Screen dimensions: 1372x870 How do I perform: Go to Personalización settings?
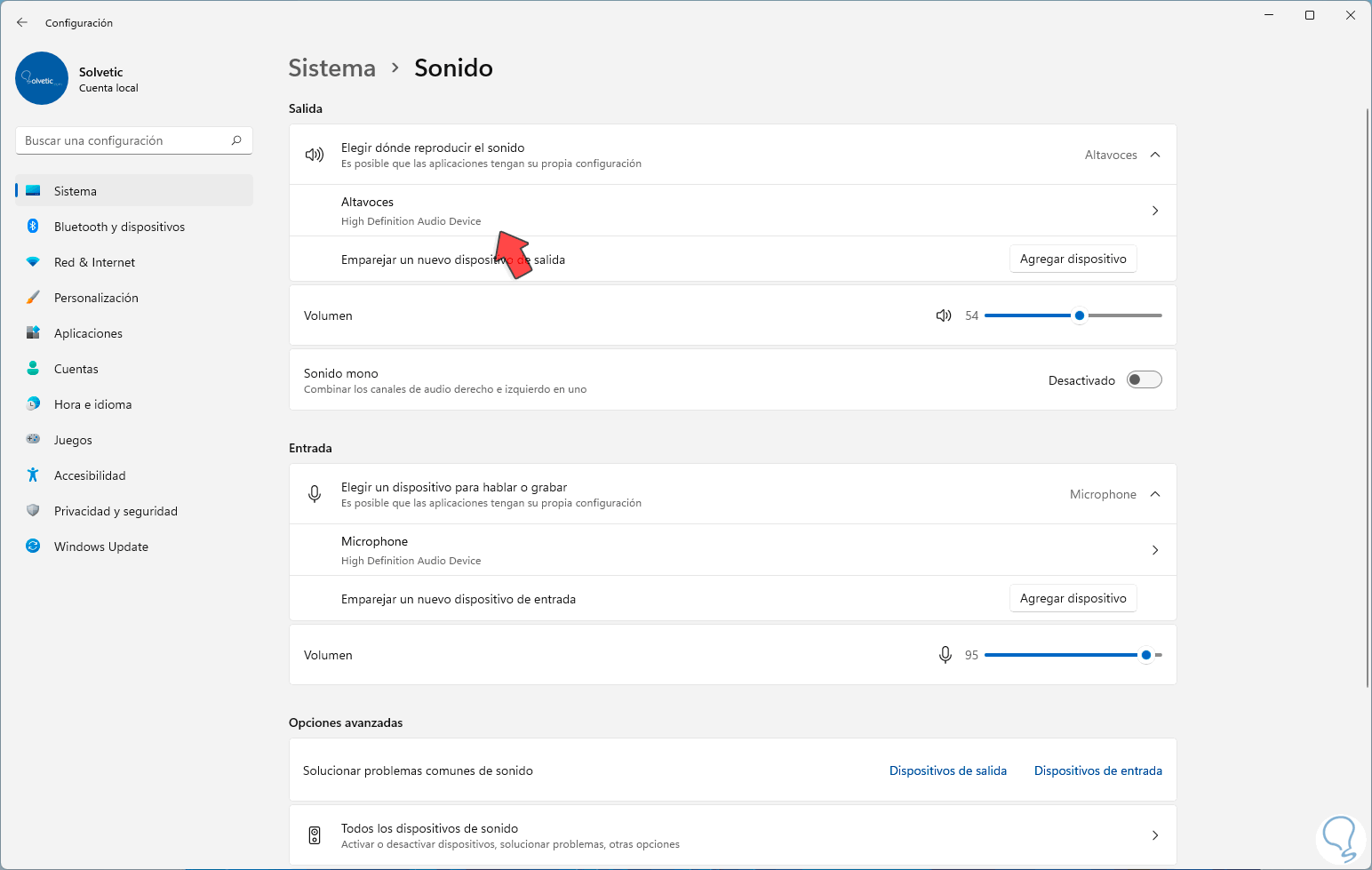tap(96, 298)
